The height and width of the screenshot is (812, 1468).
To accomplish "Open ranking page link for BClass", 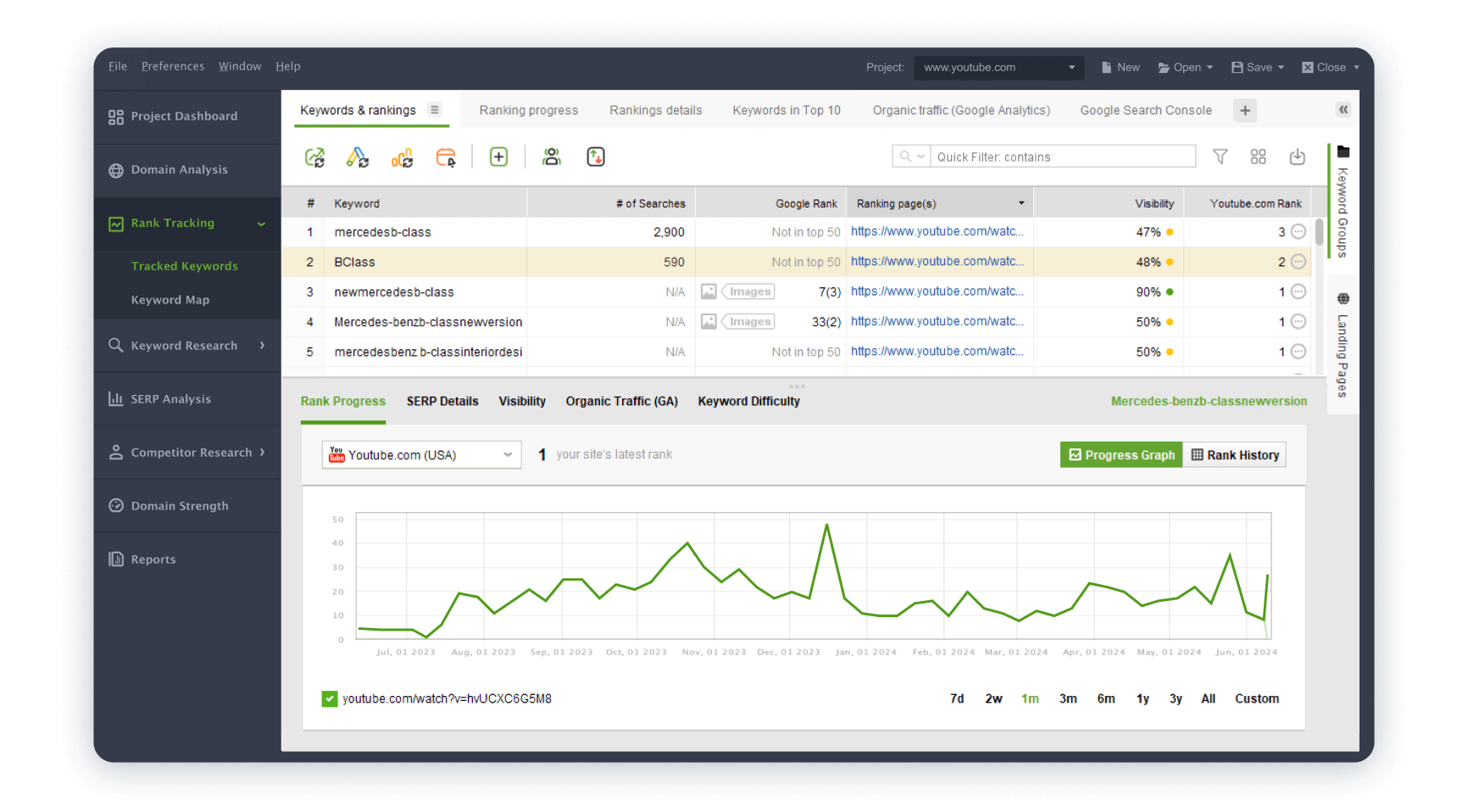I will (937, 261).
